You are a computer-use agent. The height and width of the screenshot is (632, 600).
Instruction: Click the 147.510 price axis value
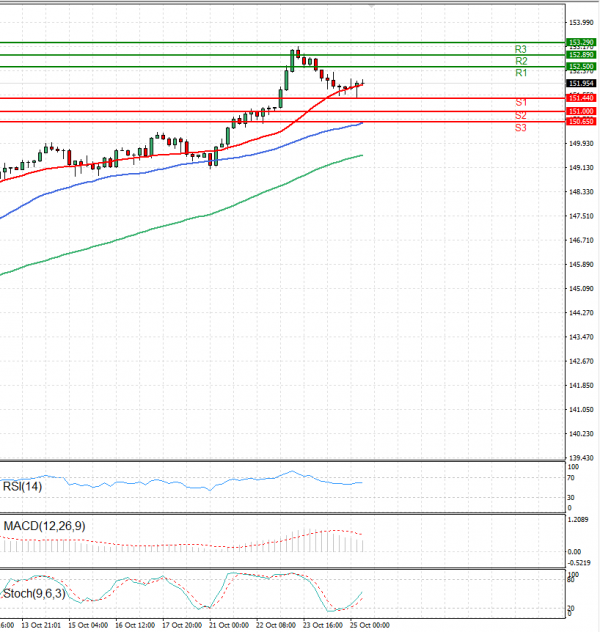coord(581,216)
